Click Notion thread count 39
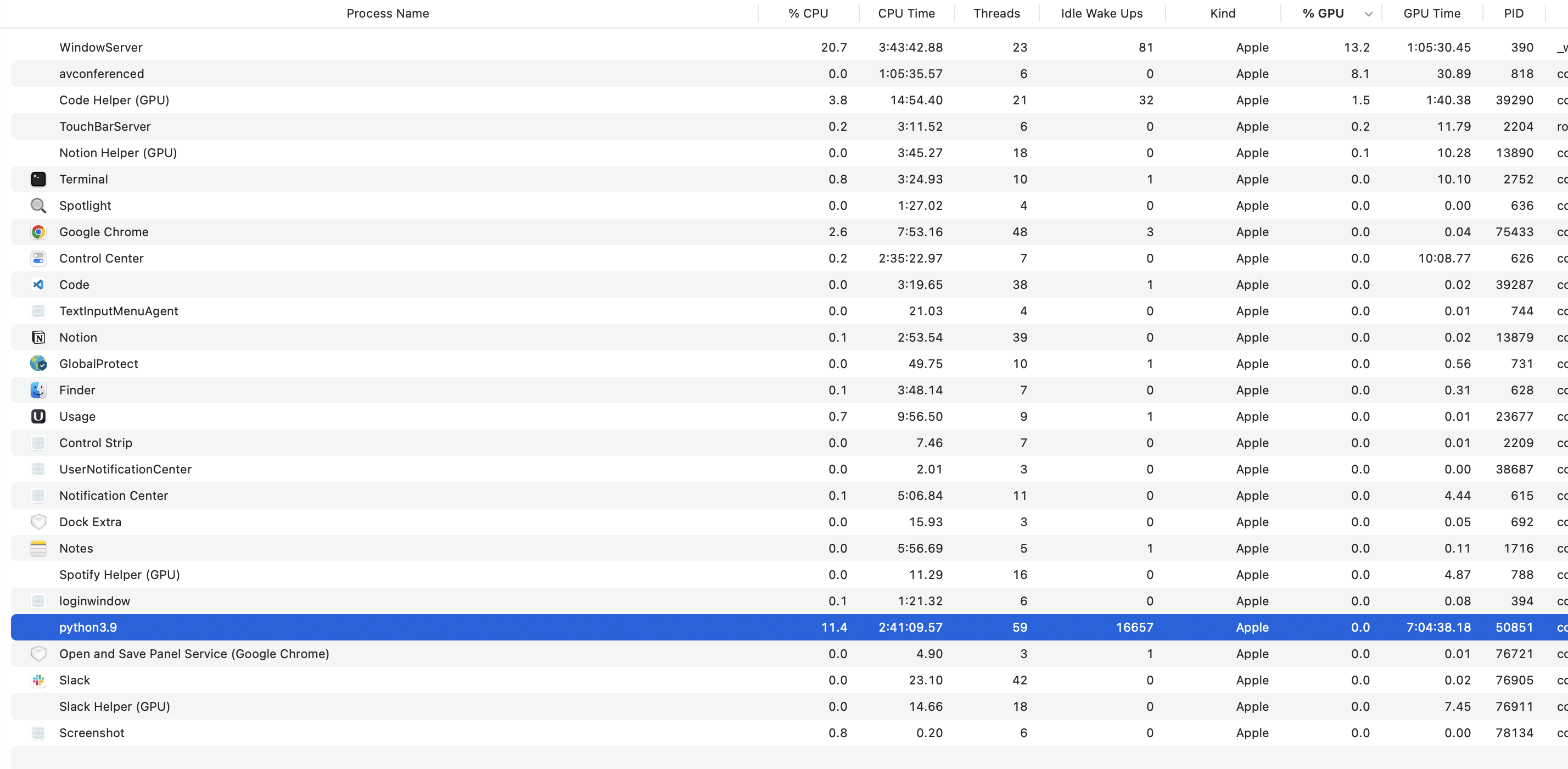 click(1020, 337)
